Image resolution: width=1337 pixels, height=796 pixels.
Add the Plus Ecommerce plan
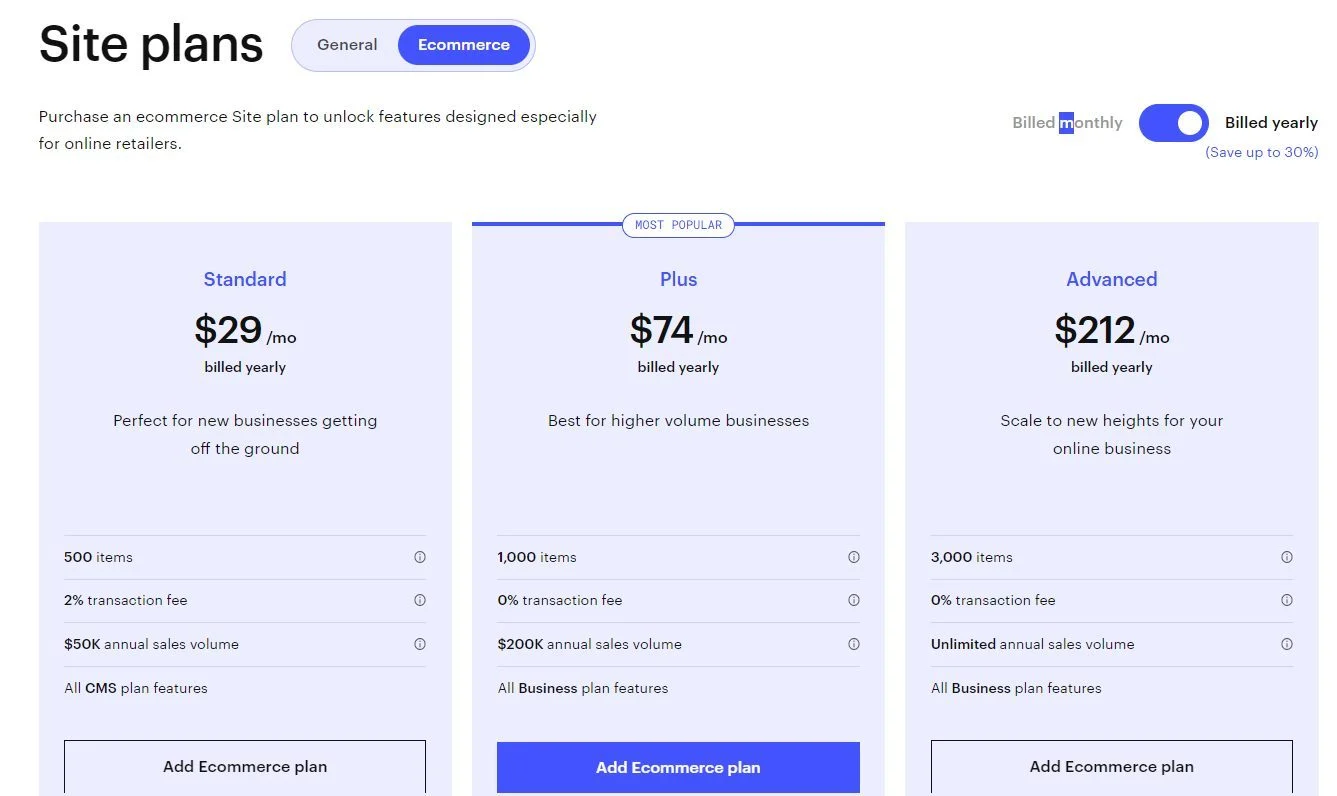tap(678, 767)
